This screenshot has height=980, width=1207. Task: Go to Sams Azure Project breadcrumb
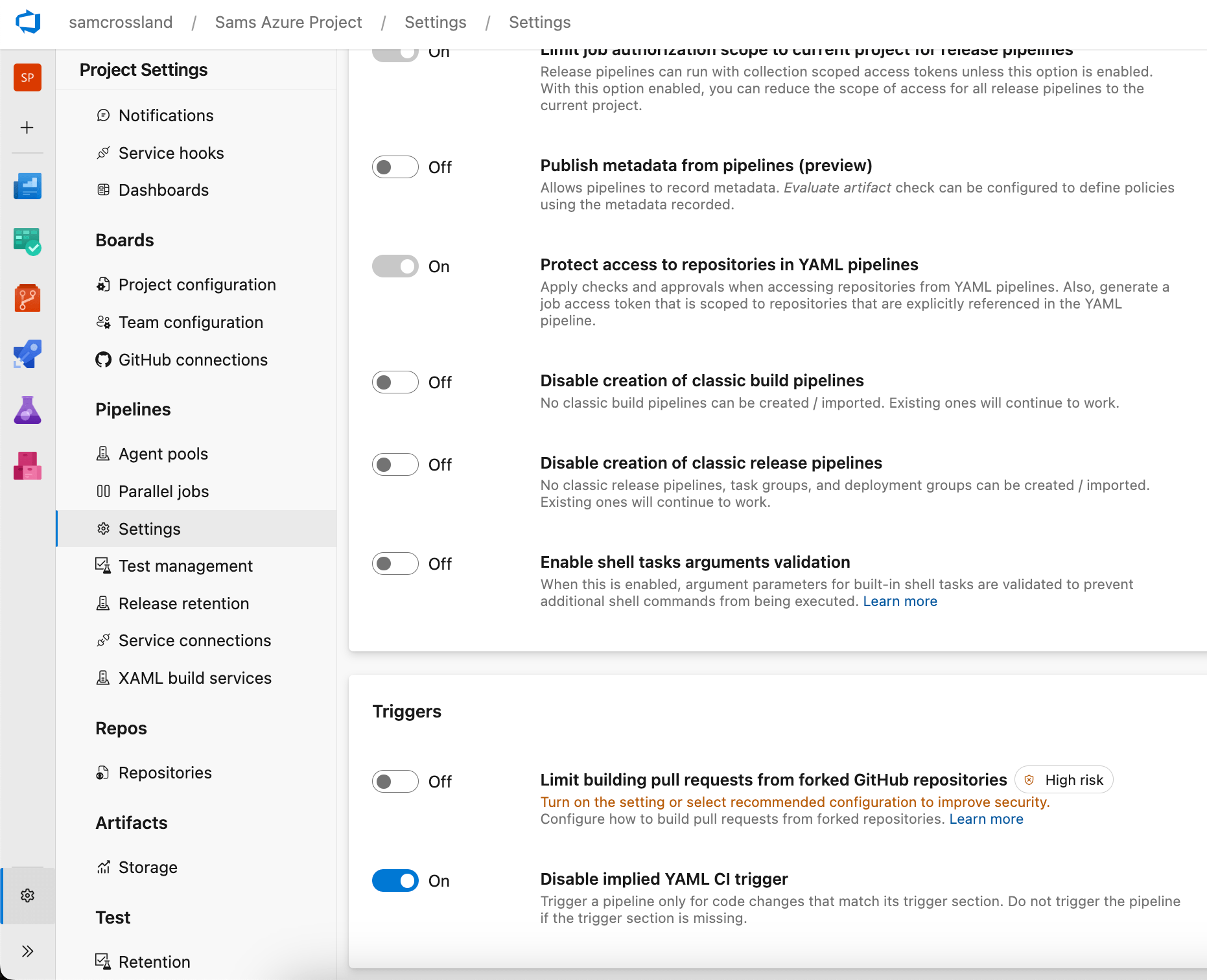(288, 22)
